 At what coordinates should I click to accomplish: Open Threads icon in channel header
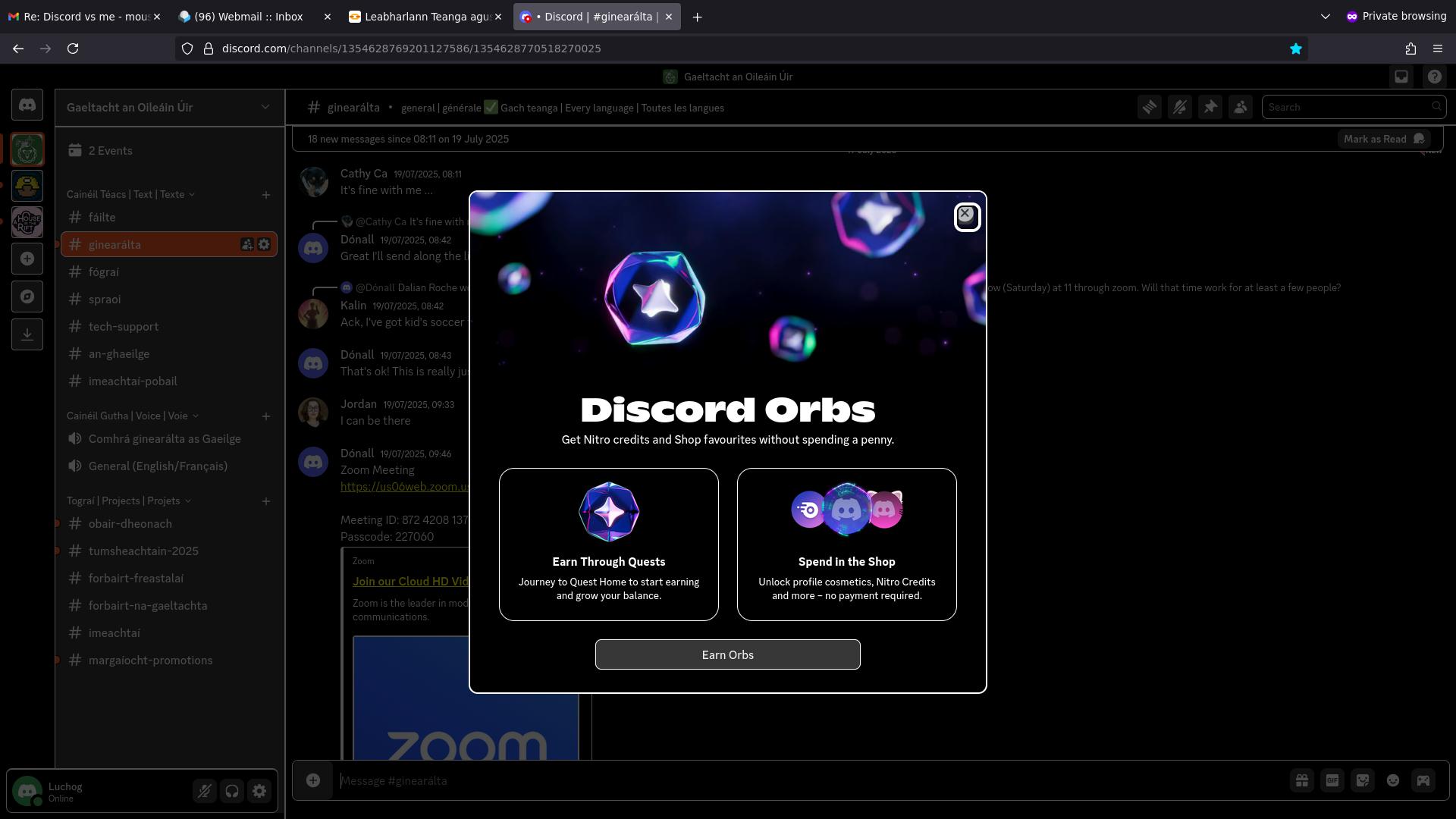(x=1150, y=108)
